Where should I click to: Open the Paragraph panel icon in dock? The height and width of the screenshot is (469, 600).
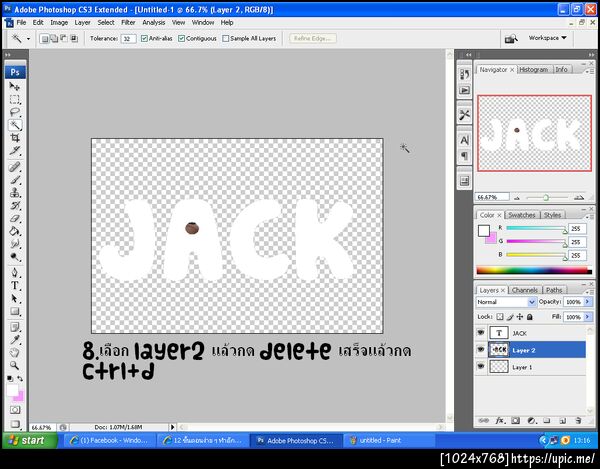464,156
